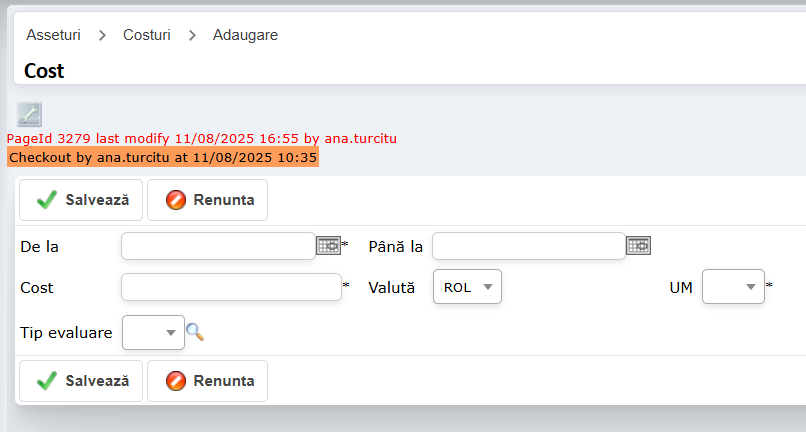Click the red cancel icon on the bottom Renunta button
Image resolution: width=806 pixels, height=432 pixels.
[x=176, y=381]
